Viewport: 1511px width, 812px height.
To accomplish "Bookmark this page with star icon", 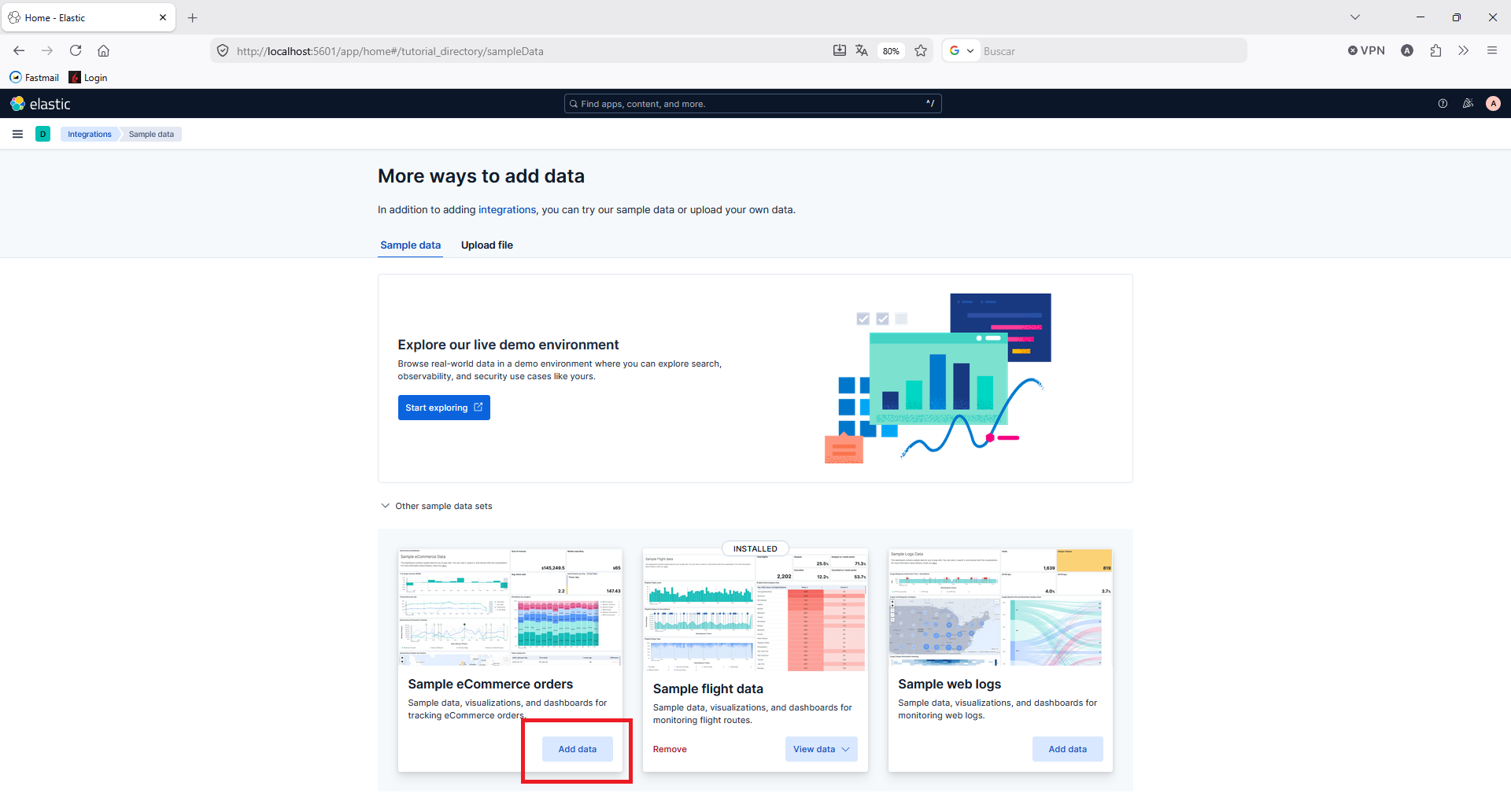I will coord(921,51).
